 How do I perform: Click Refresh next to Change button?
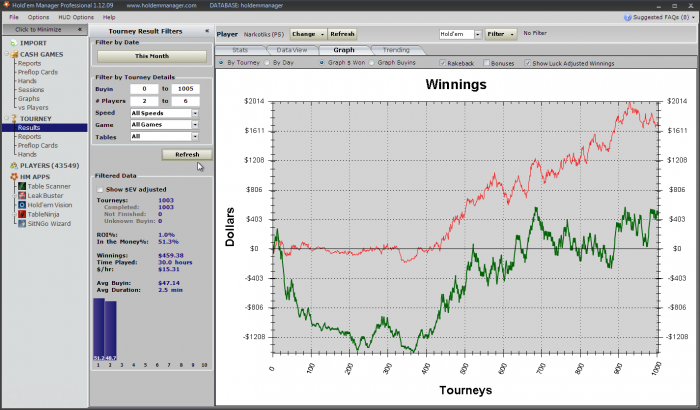pos(342,34)
